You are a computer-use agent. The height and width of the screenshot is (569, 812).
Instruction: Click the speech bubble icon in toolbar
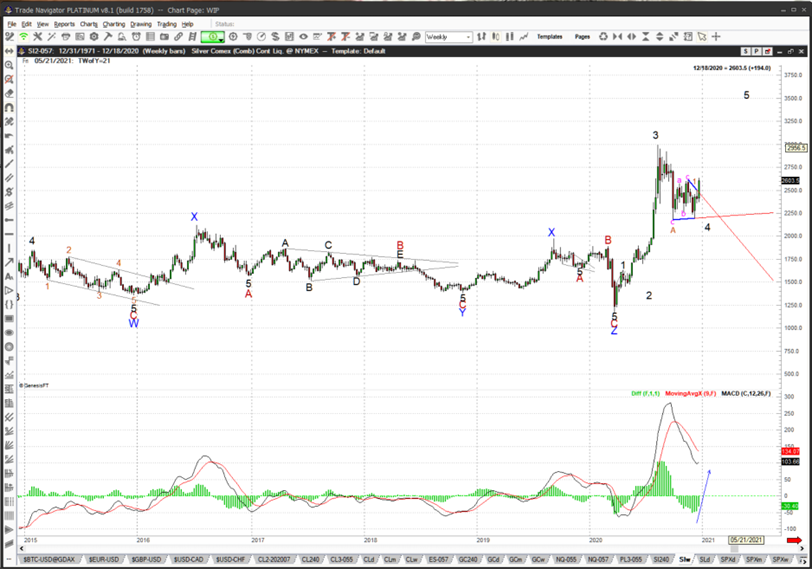416,37
